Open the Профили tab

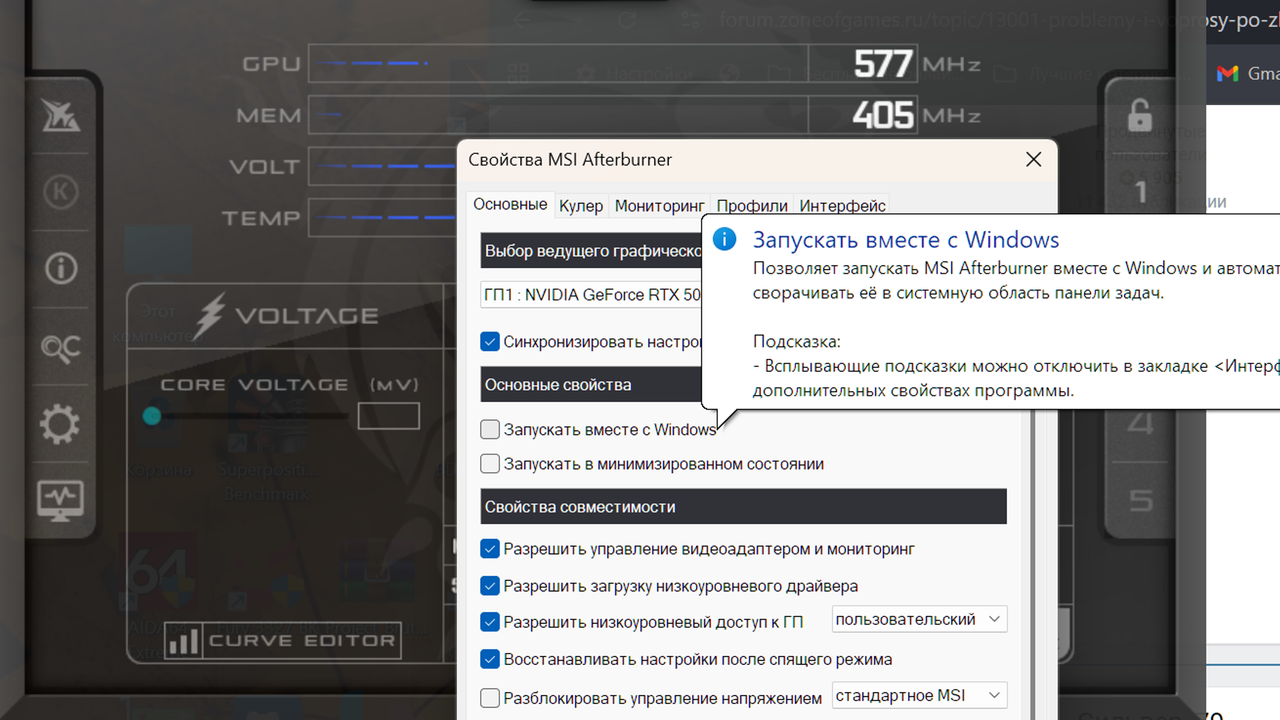point(752,206)
